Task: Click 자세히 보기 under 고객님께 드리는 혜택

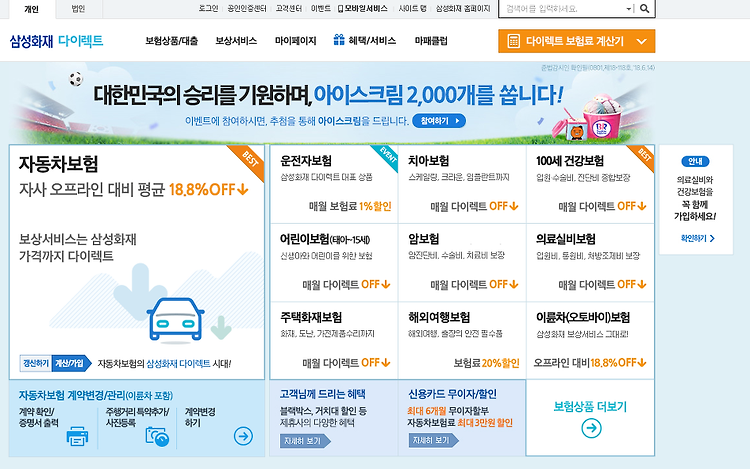Action: [305, 441]
